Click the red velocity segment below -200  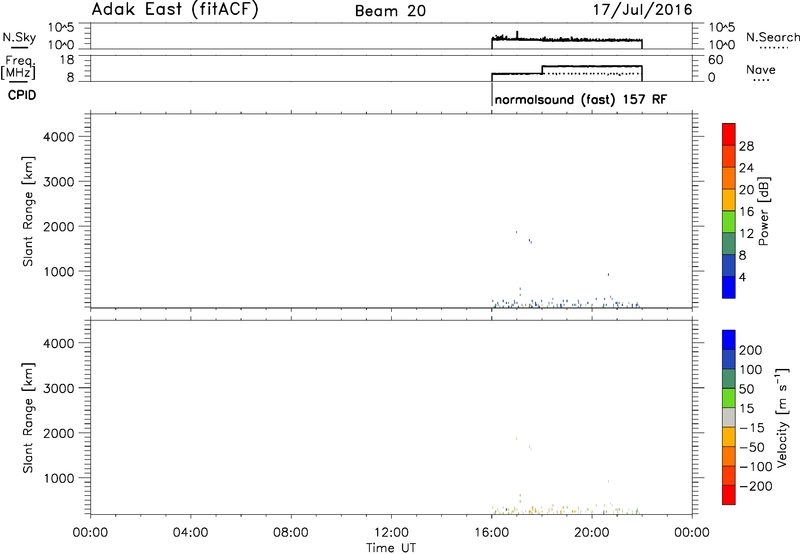click(729, 495)
